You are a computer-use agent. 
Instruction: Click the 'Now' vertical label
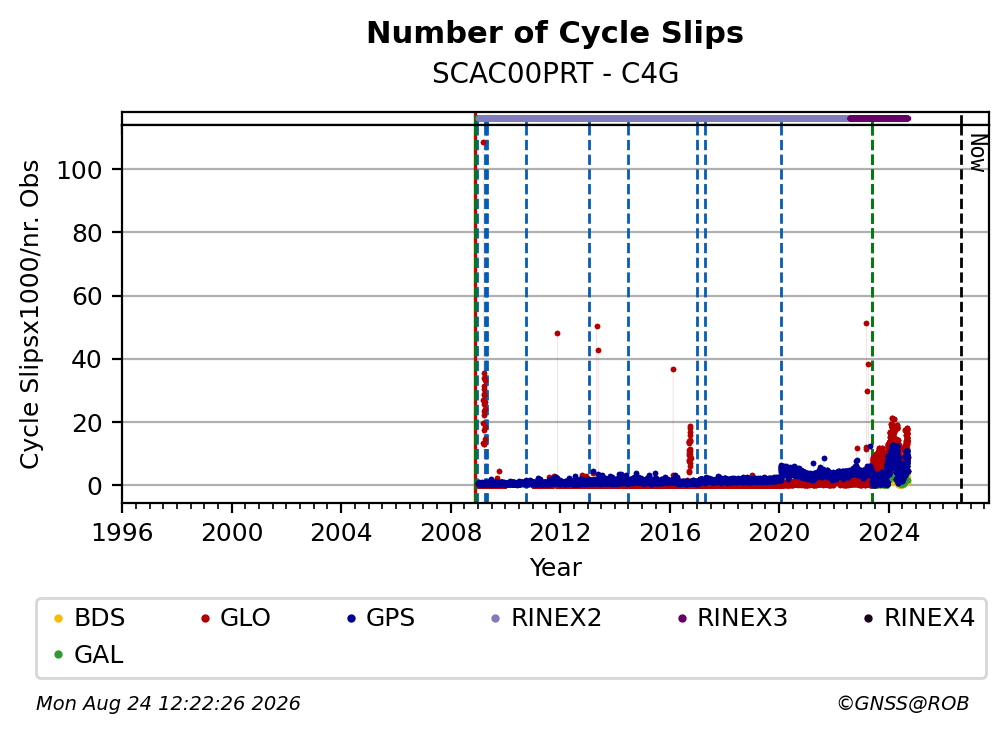[977, 153]
